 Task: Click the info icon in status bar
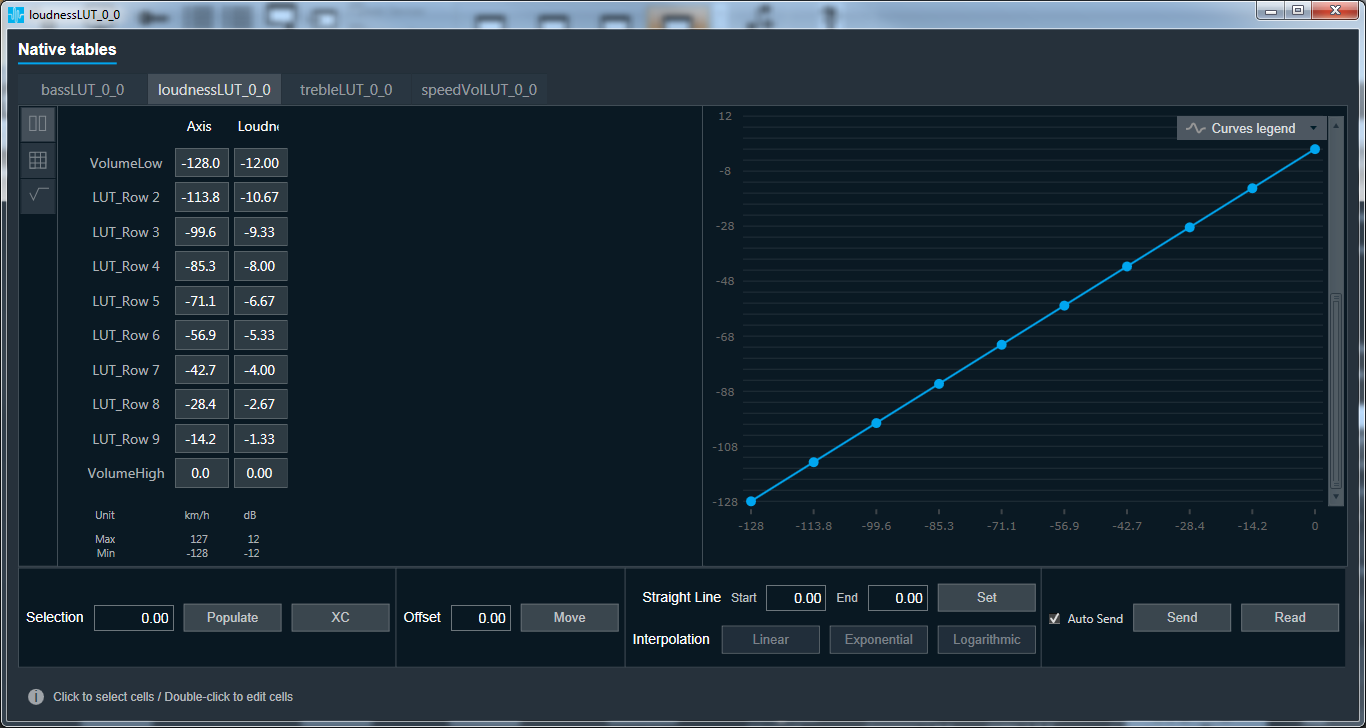[36, 697]
